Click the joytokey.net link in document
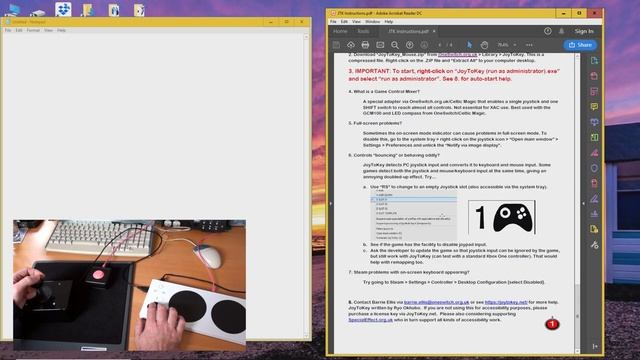 506,302
